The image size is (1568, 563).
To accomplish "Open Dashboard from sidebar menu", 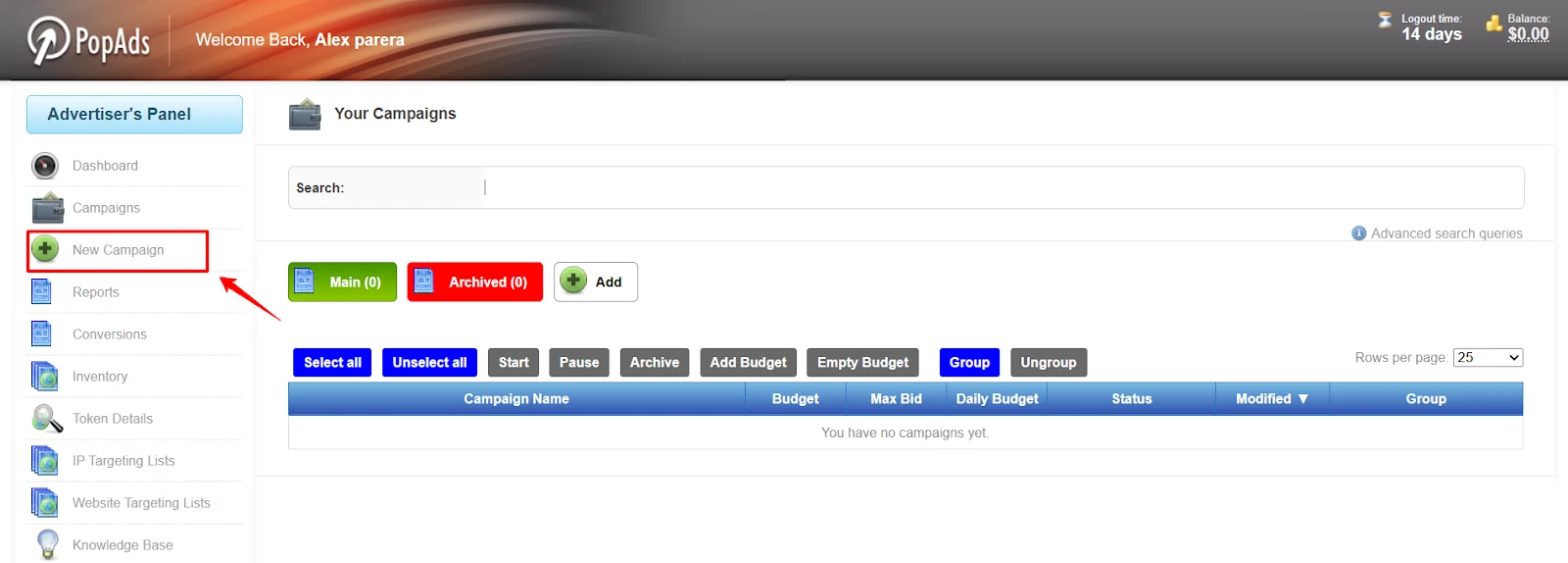I will point(105,166).
